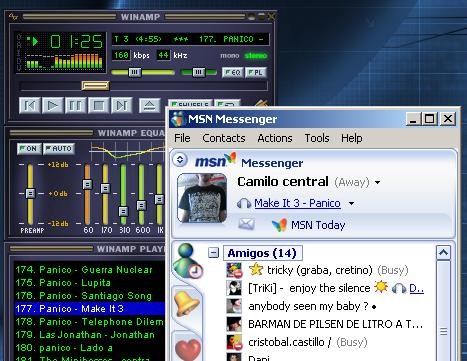Select playlist track 177 Make It 3
Image resolution: width=467 pixels, height=361 pixels.
coord(90,309)
